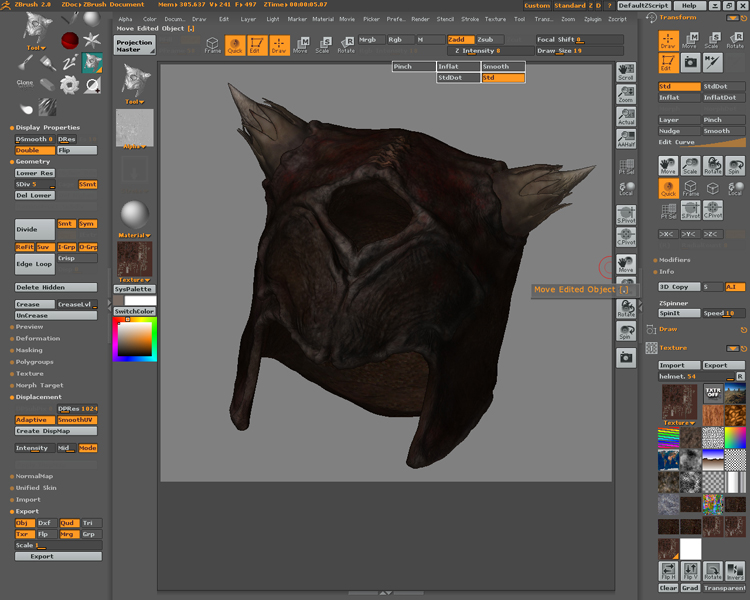Click the Txtr Off texture icon
Viewport: 750px width, 600px height.
(713, 392)
